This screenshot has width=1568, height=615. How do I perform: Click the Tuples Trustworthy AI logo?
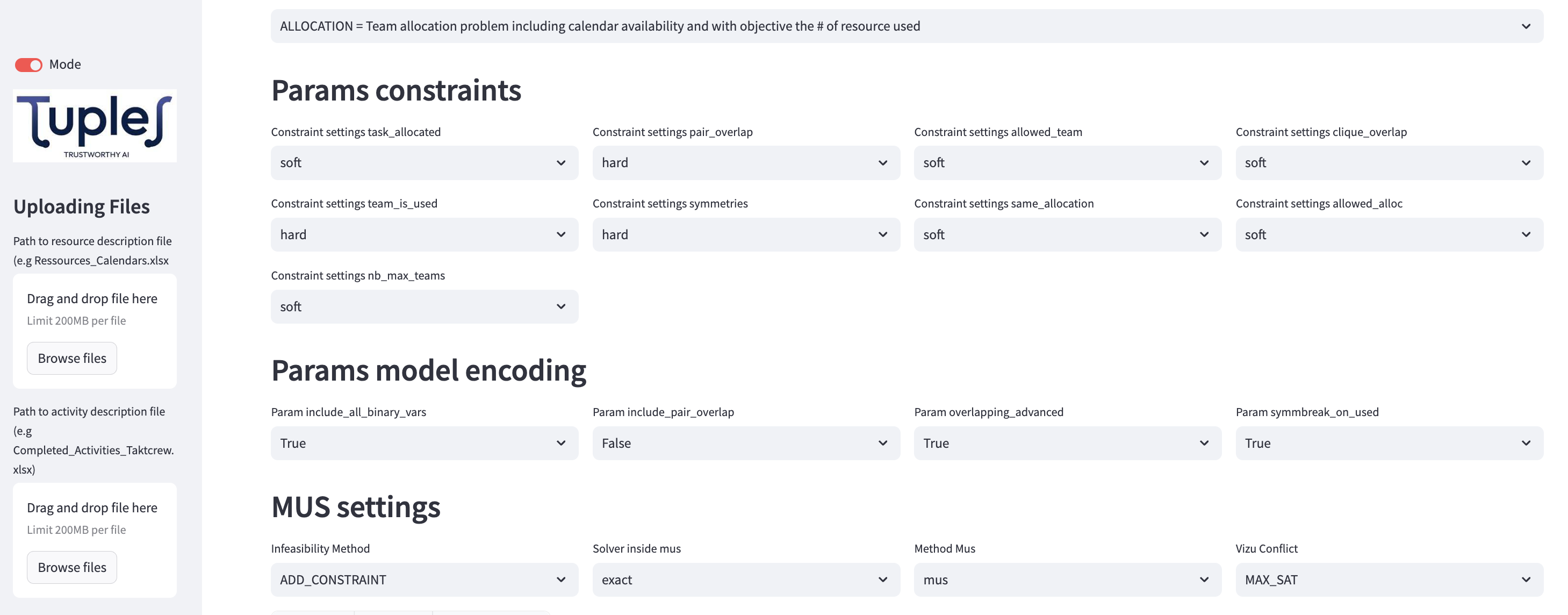[x=95, y=126]
